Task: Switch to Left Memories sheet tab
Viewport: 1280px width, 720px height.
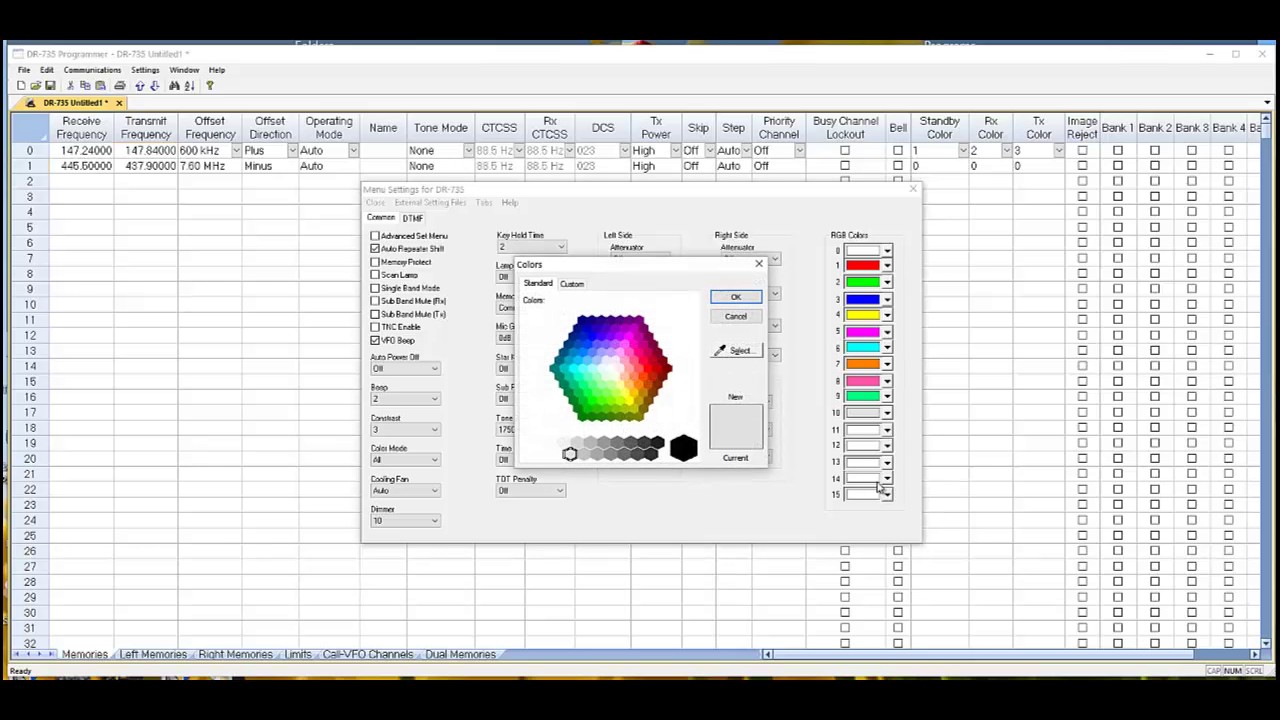Action: [153, 654]
